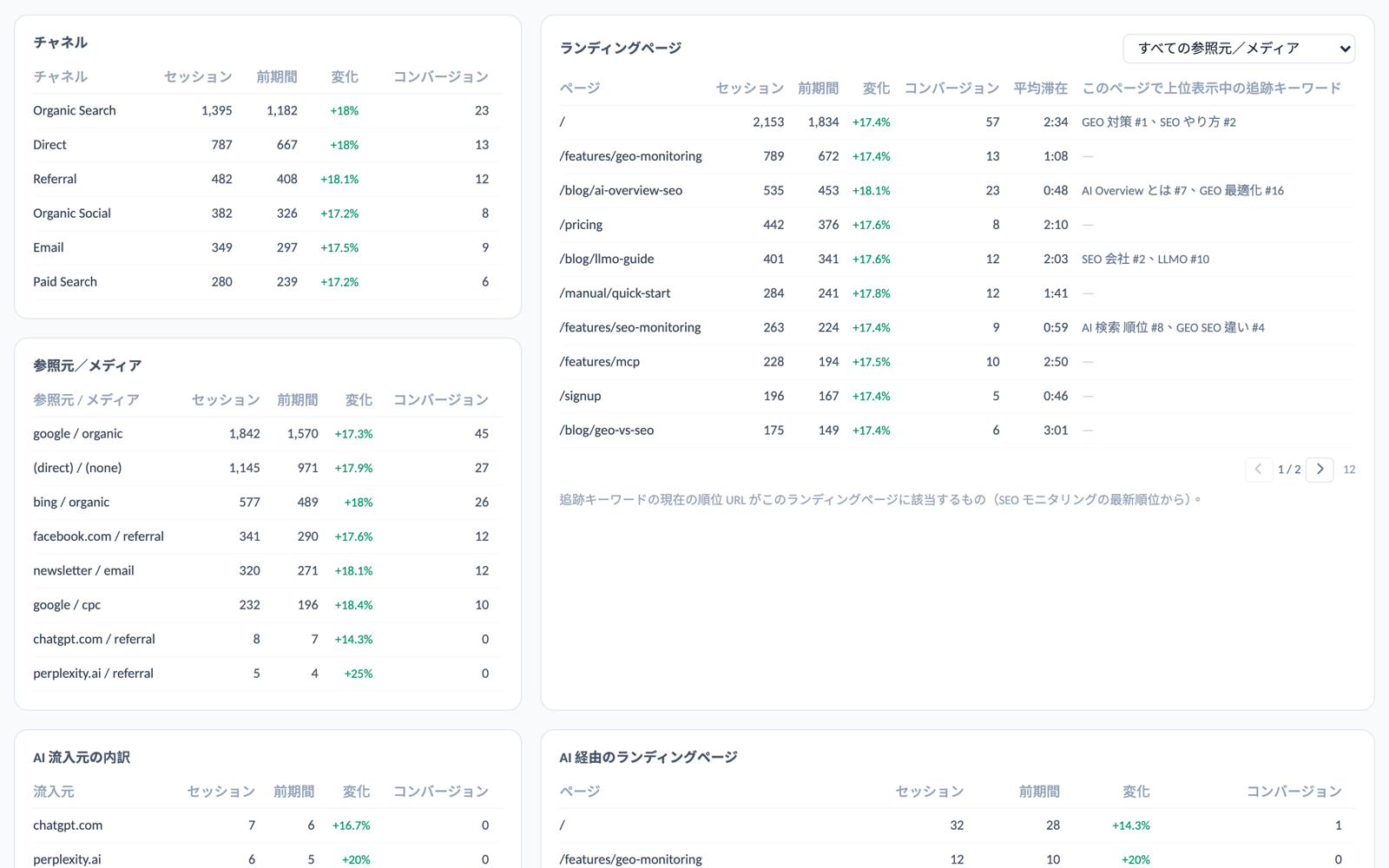Select /features/seo-monitoring landing page
This screenshot has width=1389, height=868.
click(x=630, y=327)
